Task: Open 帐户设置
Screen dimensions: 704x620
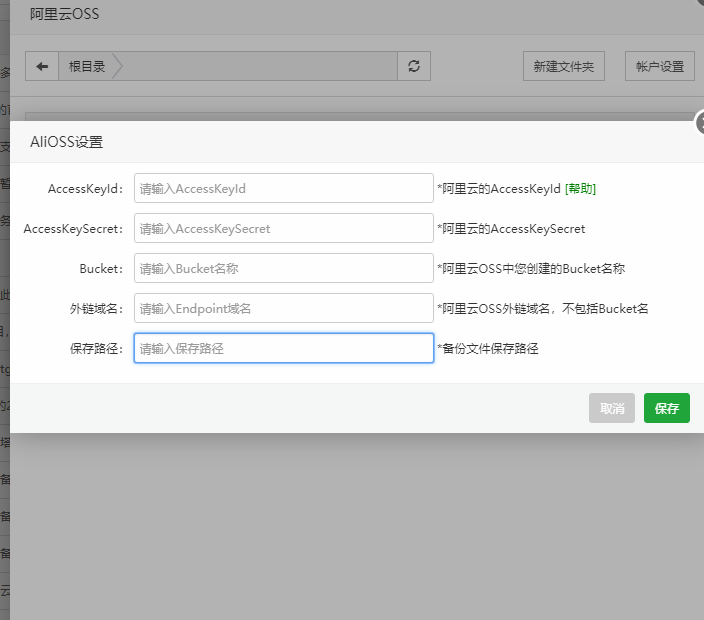Action: pyautogui.click(x=659, y=67)
